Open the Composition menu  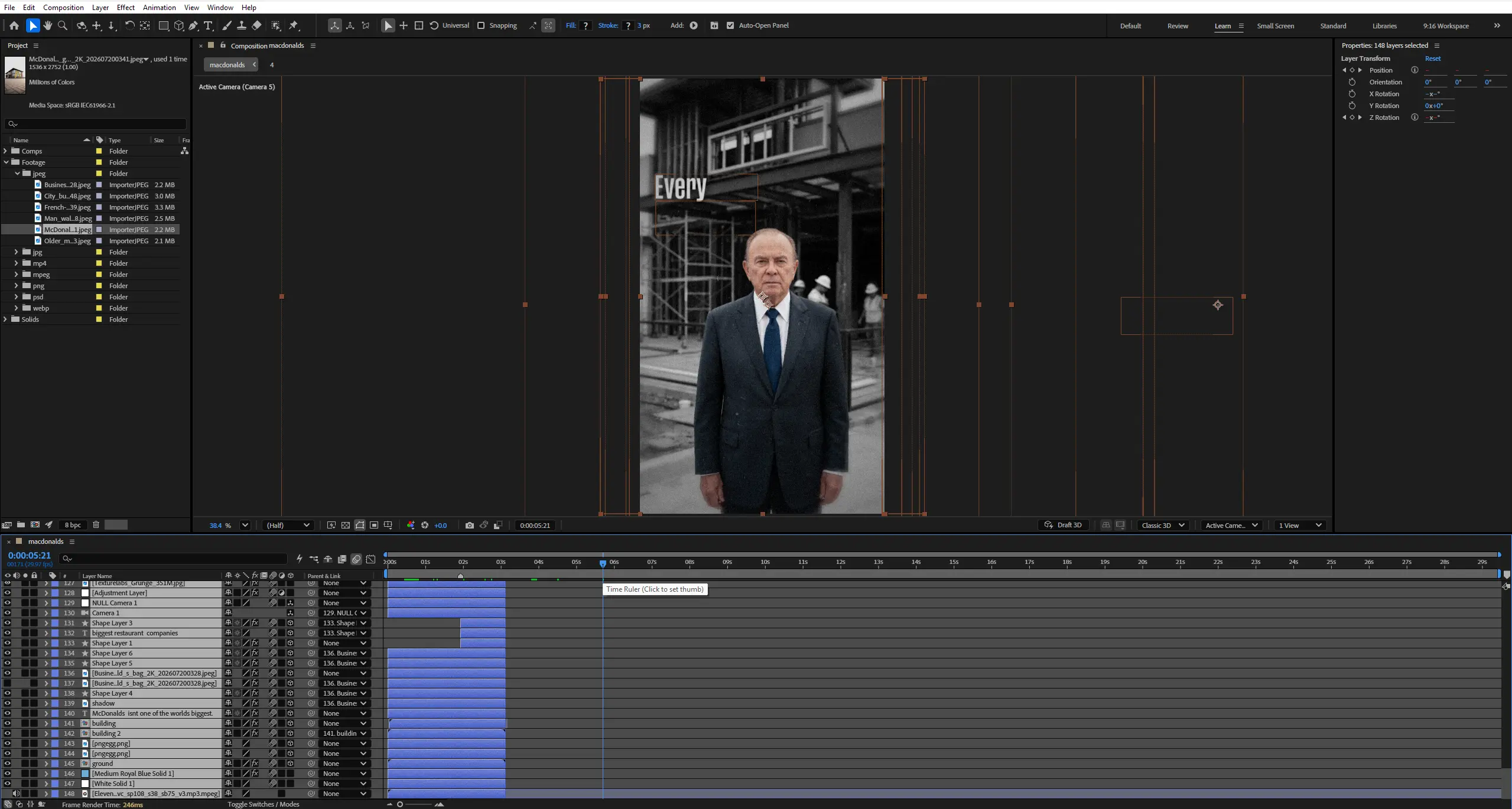[63, 7]
